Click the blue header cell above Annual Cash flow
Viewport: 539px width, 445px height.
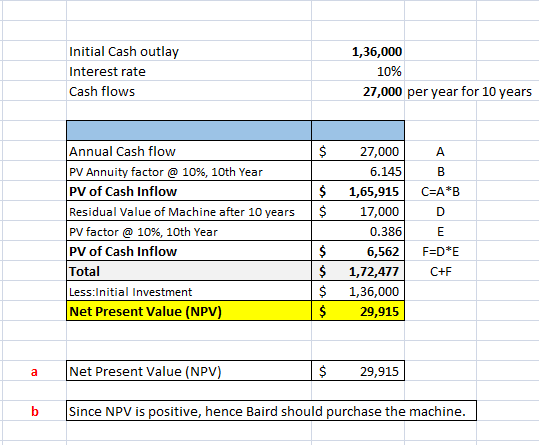[189, 131]
